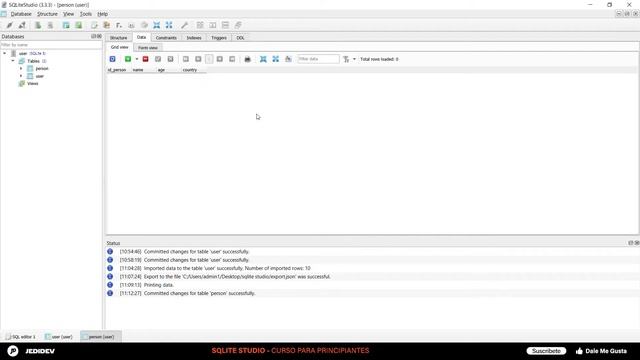Select the Grid view tab
This screenshot has height=360, width=640.
pyautogui.click(x=120, y=47)
